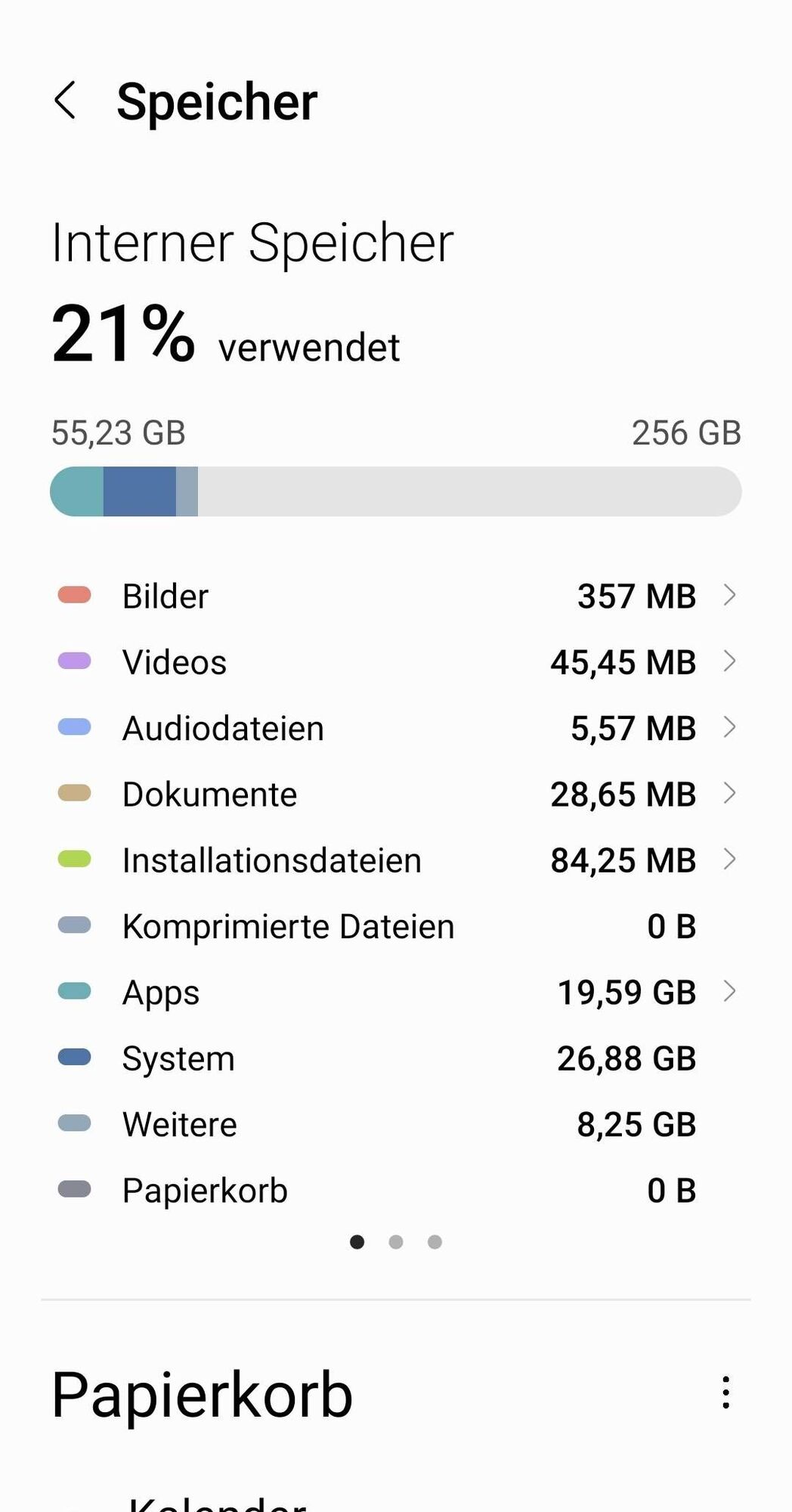Open the Dokumente chevron arrow
Viewport: 792px width, 1512px height.
pos(729,794)
